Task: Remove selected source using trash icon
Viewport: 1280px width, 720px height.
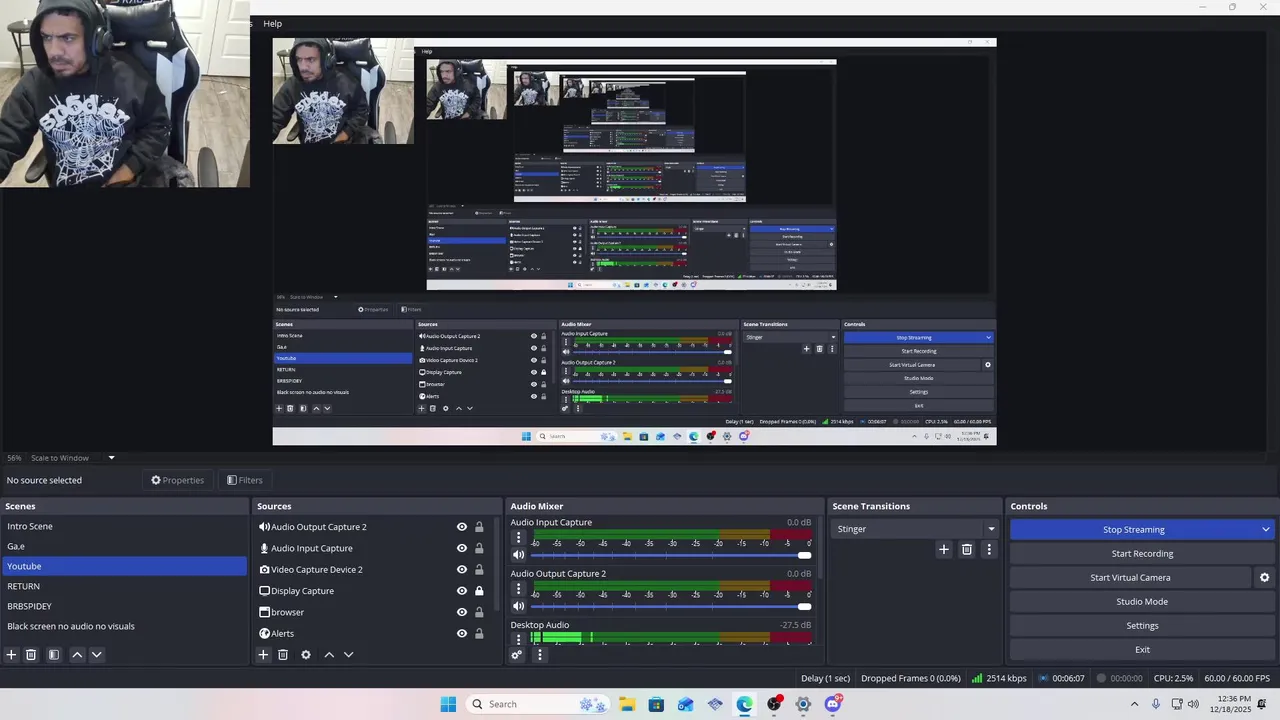Action: pos(283,655)
